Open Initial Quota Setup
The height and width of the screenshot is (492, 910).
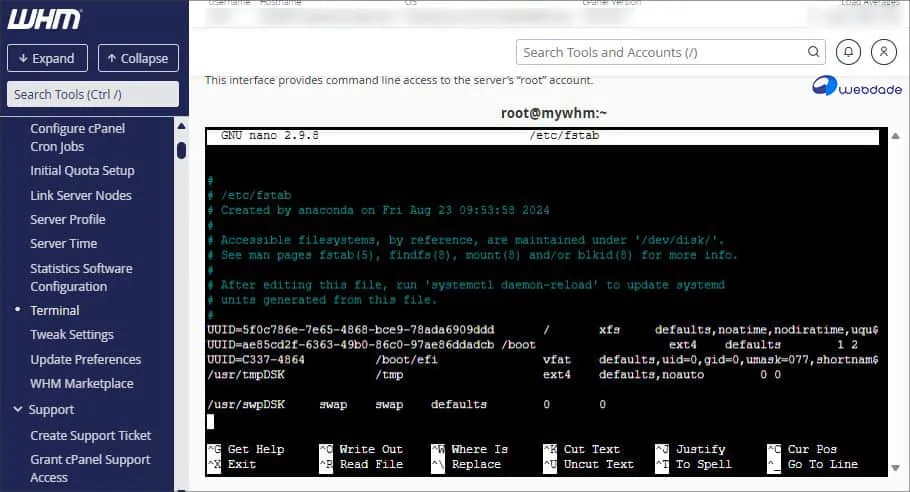click(x=82, y=170)
